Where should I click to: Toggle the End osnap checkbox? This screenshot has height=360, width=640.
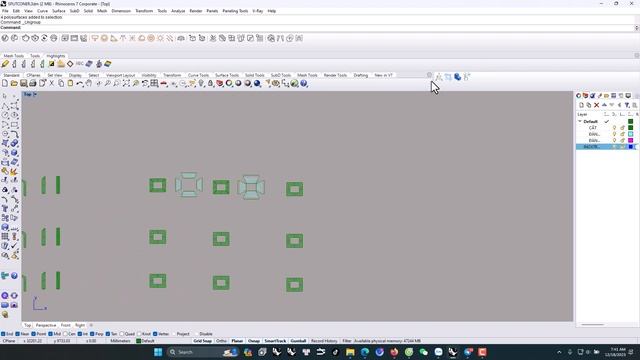click(3, 334)
